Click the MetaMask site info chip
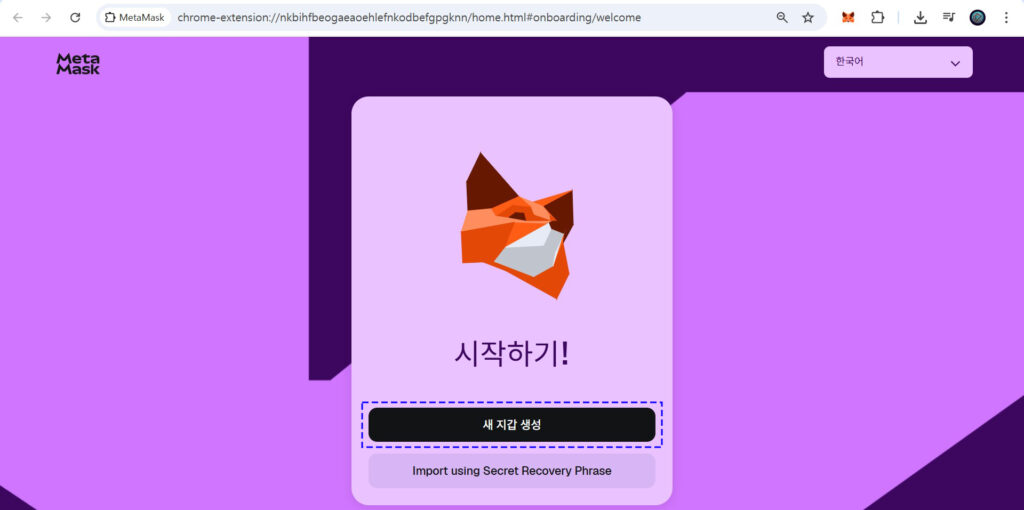Screen dimensions: 1024x510 pos(134,17)
